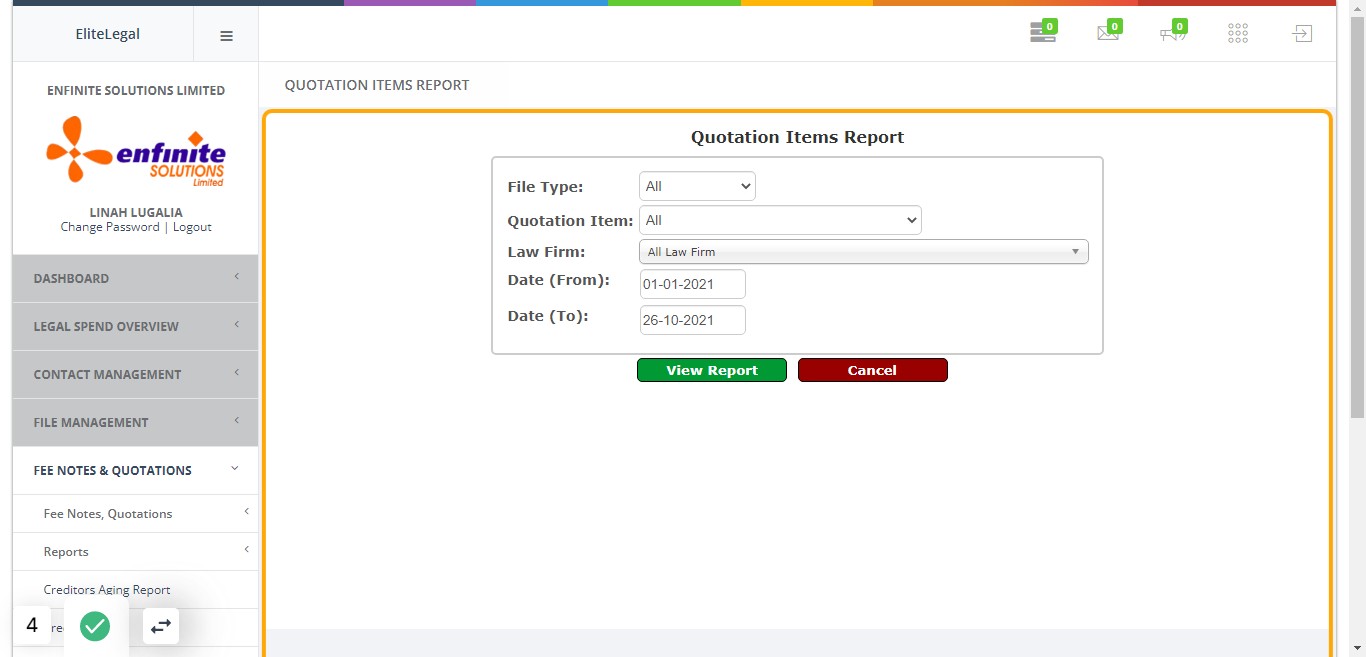The width and height of the screenshot is (1366, 657).
Task: Click the Logout link
Action: pyautogui.click(x=192, y=227)
